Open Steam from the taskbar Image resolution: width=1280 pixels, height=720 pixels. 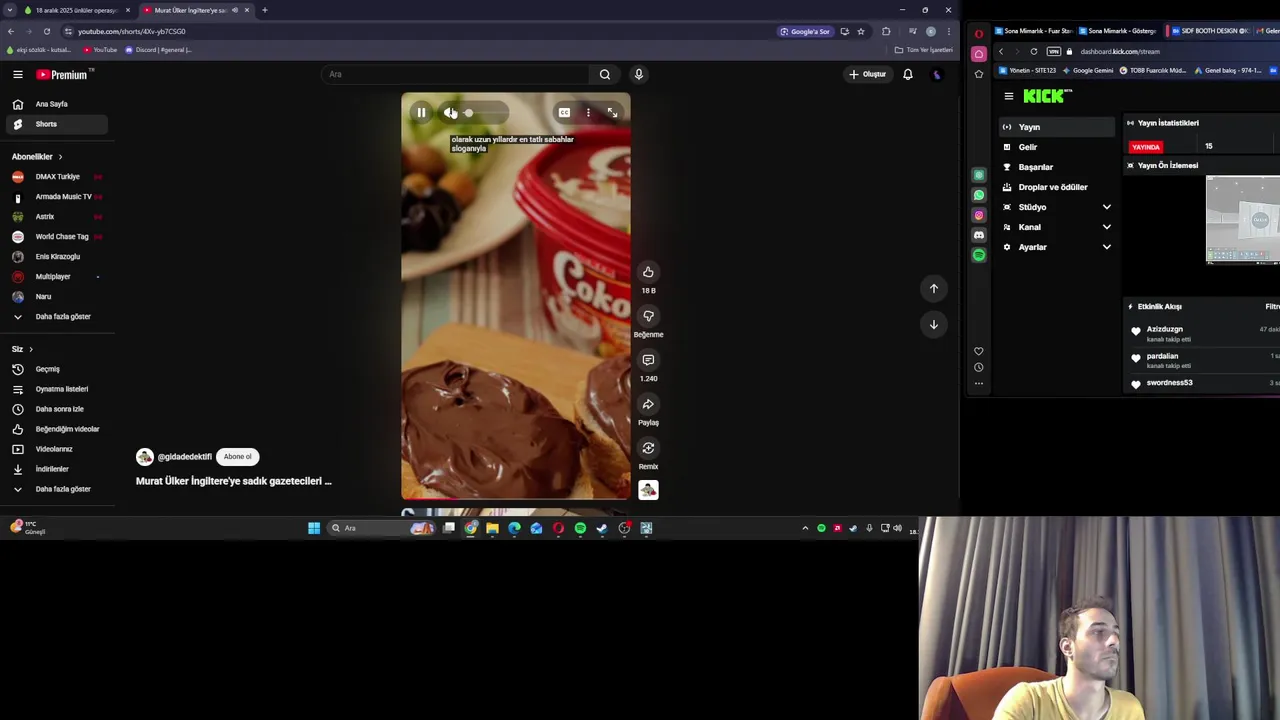pyautogui.click(x=602, y=528)
